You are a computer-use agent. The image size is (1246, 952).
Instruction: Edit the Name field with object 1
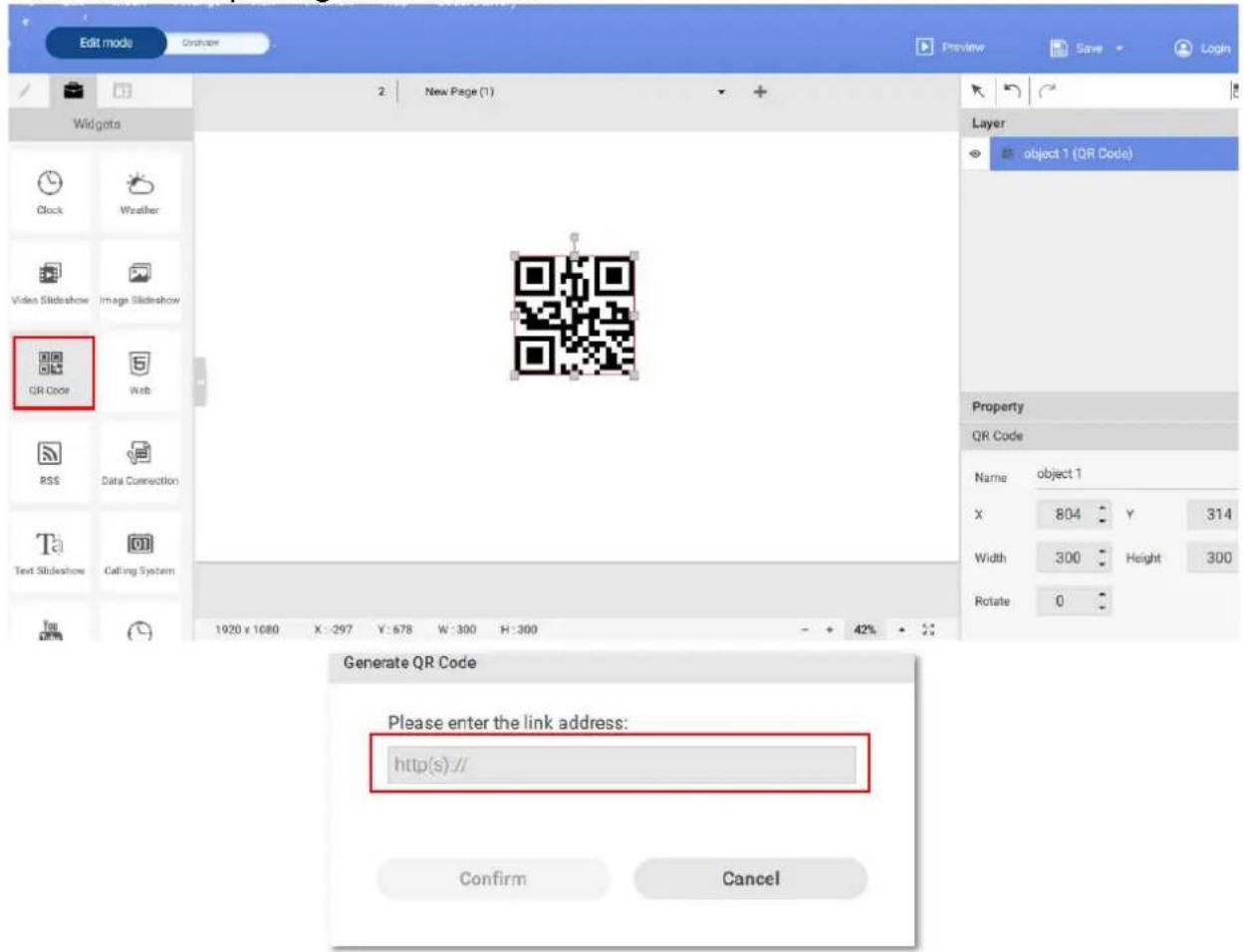[x=1135, y=475]
